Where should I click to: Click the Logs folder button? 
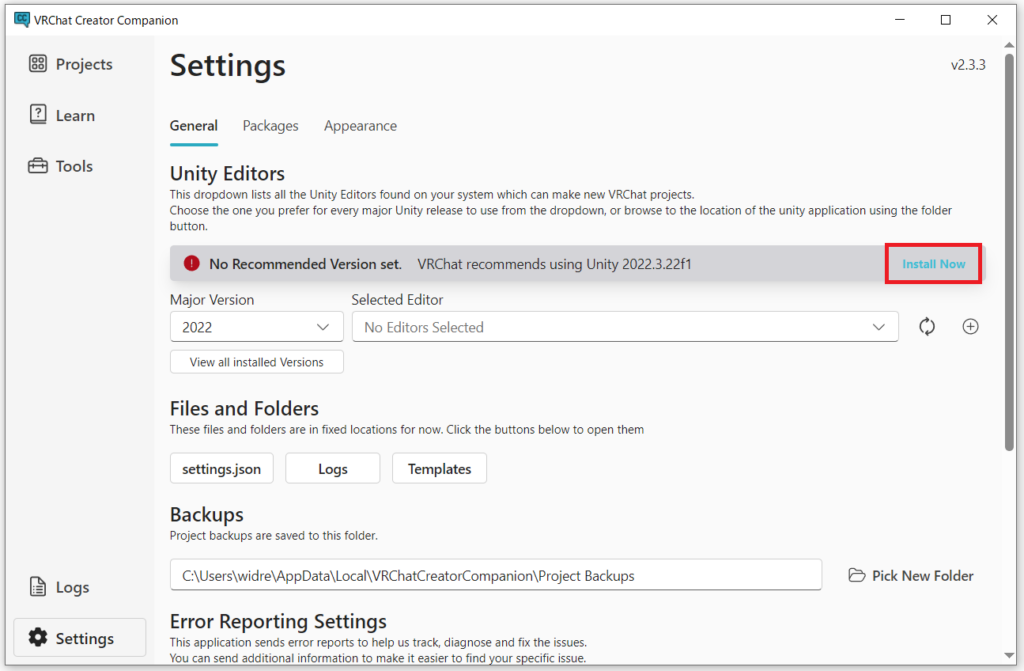(332, 468)
